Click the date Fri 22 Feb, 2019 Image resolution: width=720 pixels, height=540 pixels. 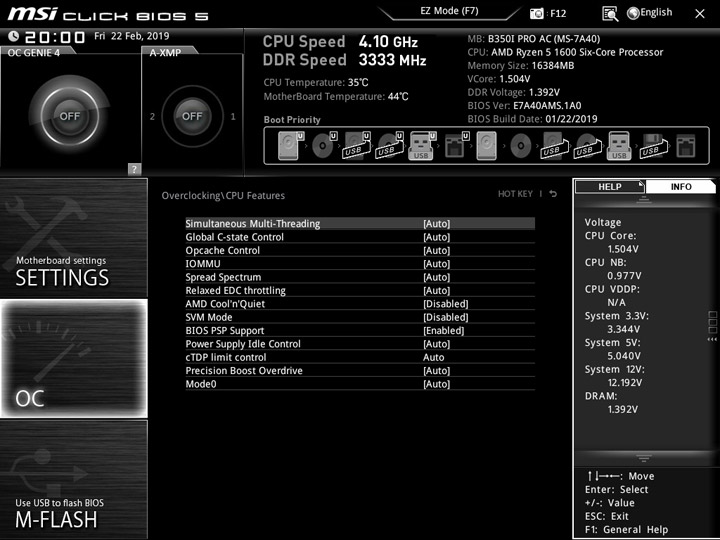click(131, 36)
